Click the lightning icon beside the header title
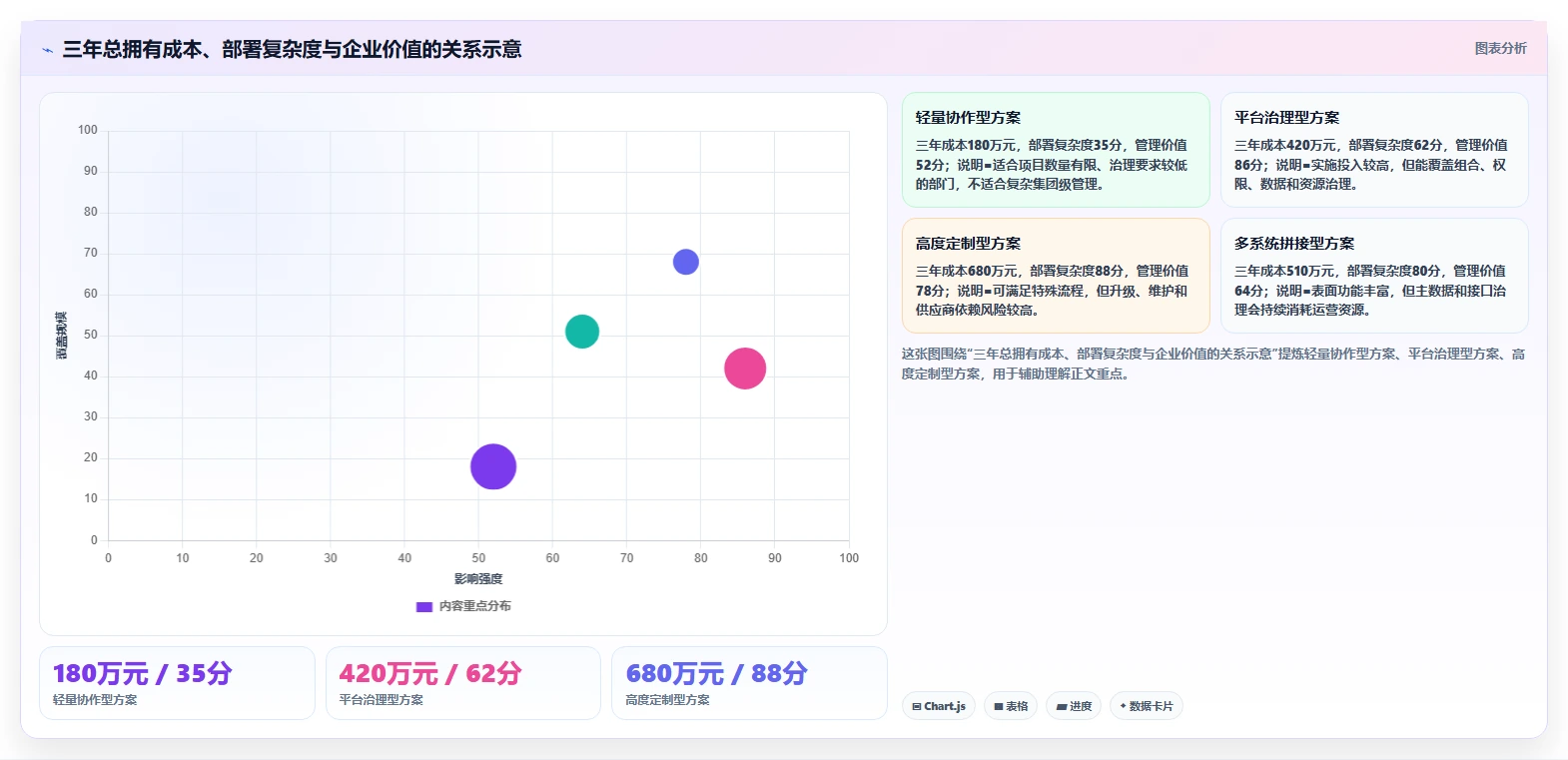 pos(47,50)
